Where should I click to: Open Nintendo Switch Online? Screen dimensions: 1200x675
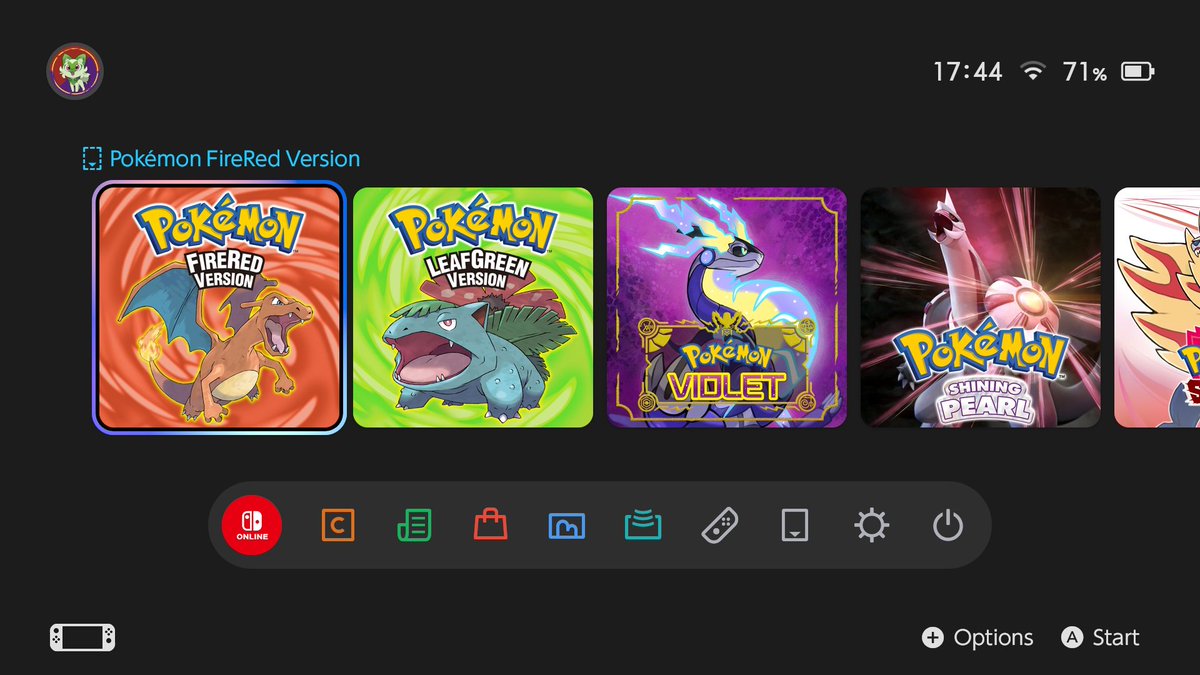(252, 525)
